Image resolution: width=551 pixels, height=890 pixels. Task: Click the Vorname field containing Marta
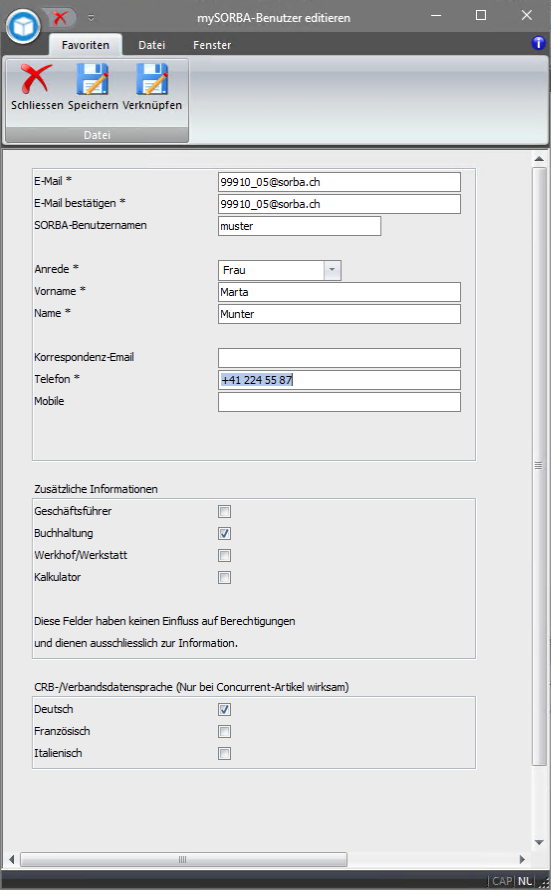(x=339, y=292)
